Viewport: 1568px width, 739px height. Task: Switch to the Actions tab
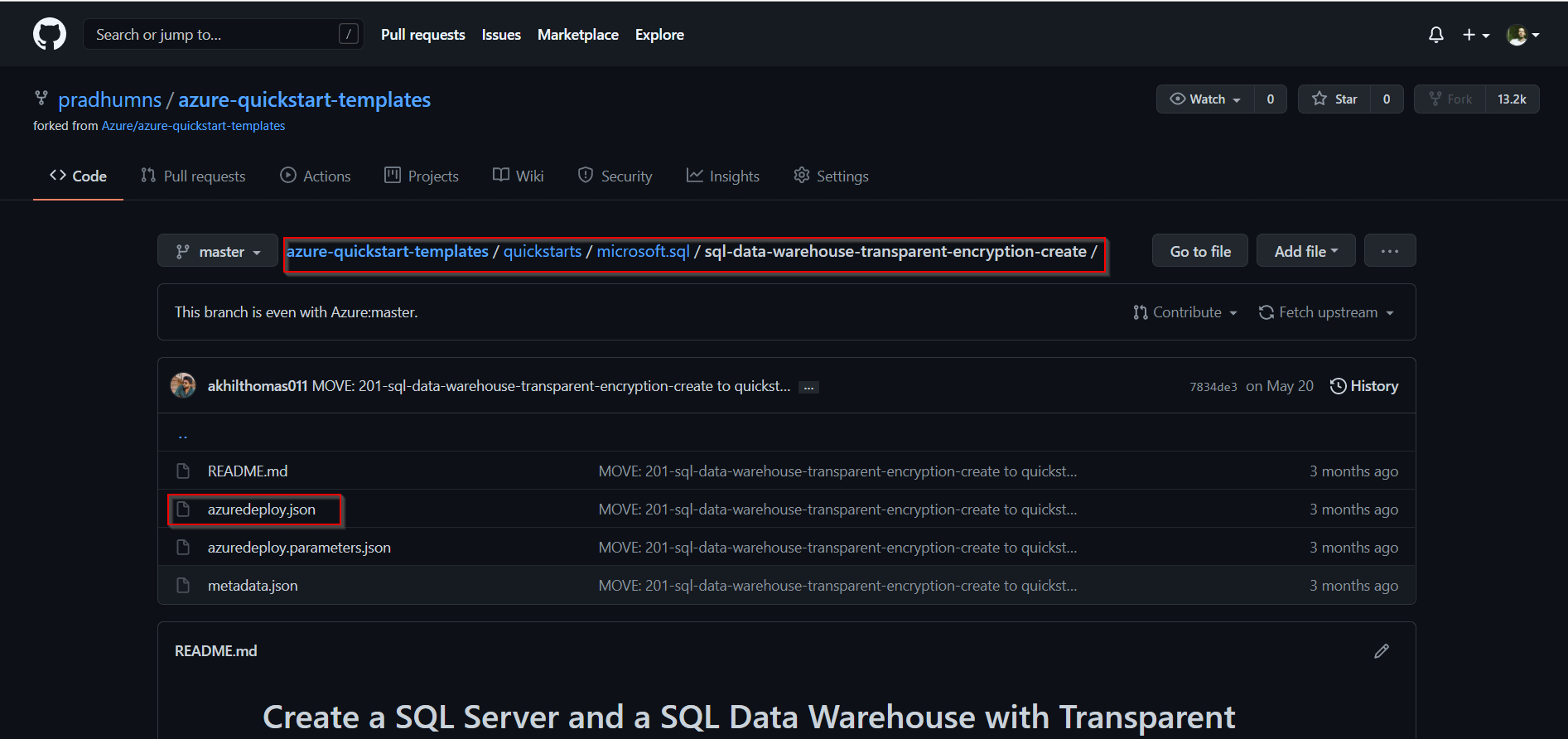click(316, 176)
